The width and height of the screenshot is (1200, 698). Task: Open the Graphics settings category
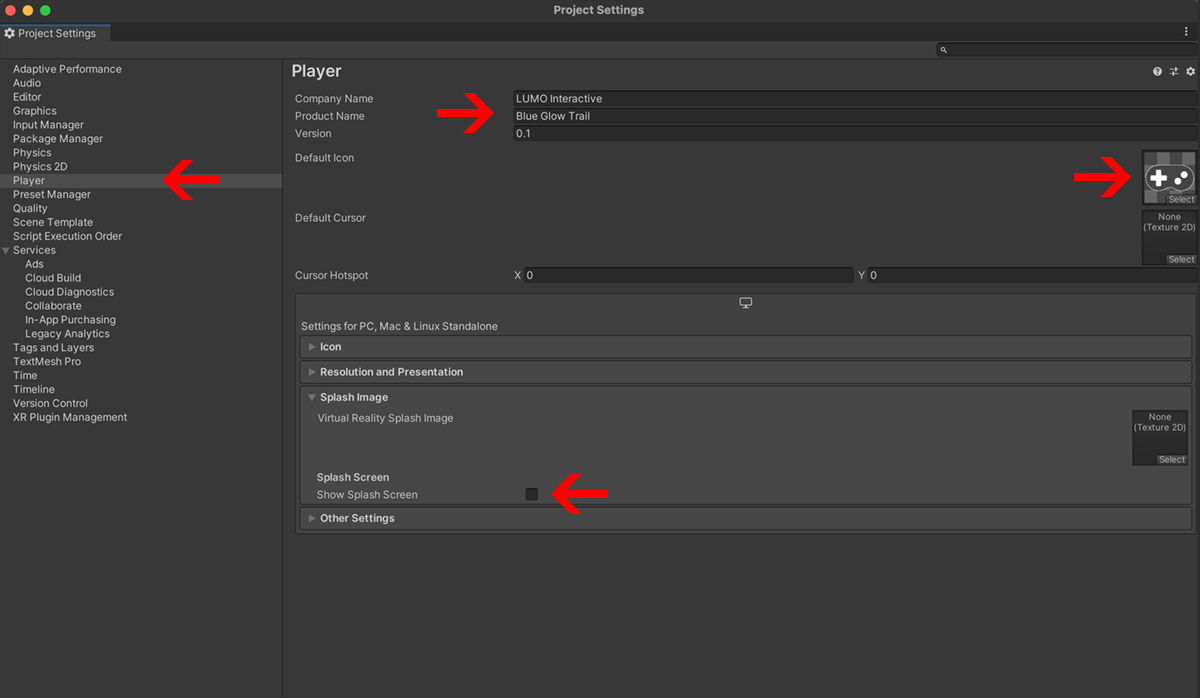35,111
